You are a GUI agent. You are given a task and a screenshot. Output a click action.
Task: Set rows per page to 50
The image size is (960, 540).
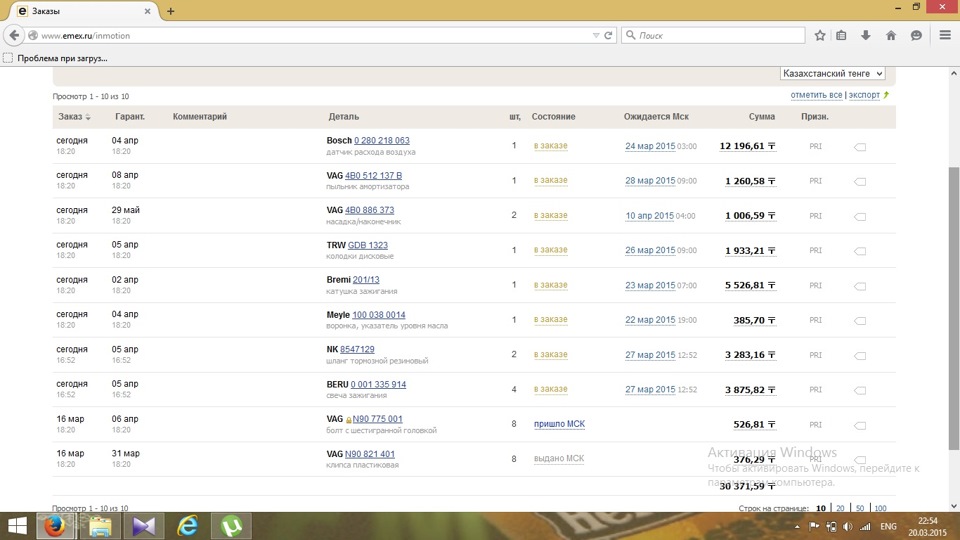pos(860,508)
